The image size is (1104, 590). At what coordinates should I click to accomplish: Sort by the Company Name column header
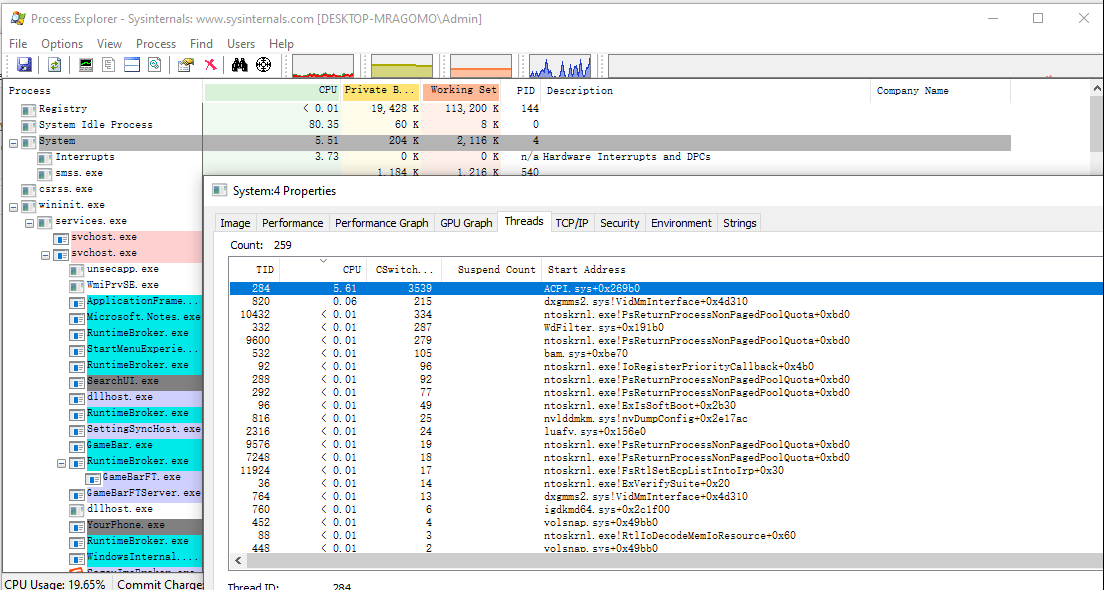pos(941,91)
